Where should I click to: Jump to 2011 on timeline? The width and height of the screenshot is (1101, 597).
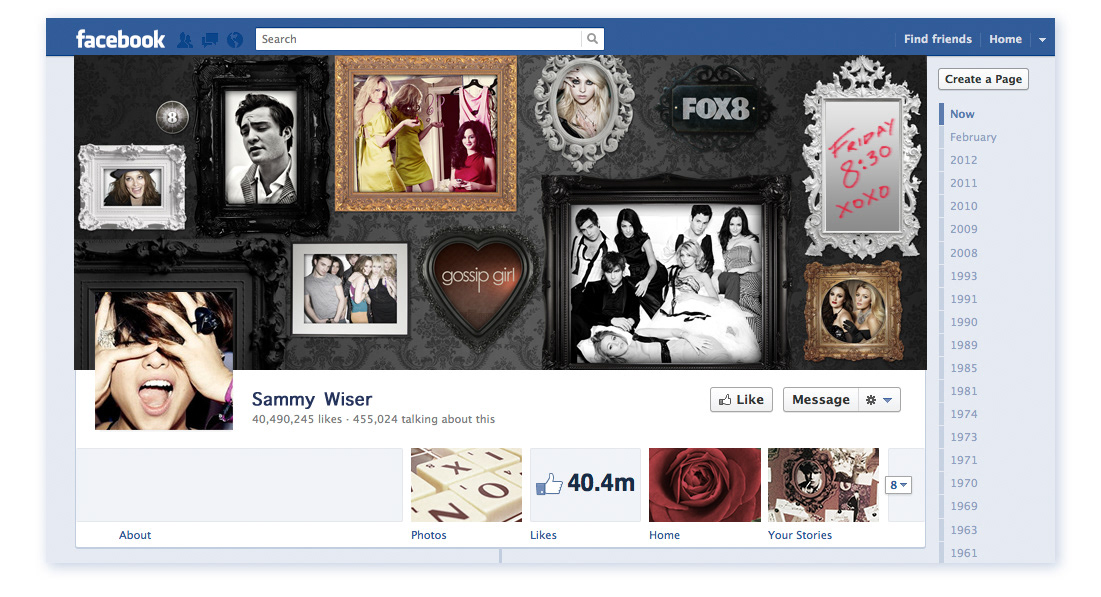pyautogui.click(x=963, y=183)
